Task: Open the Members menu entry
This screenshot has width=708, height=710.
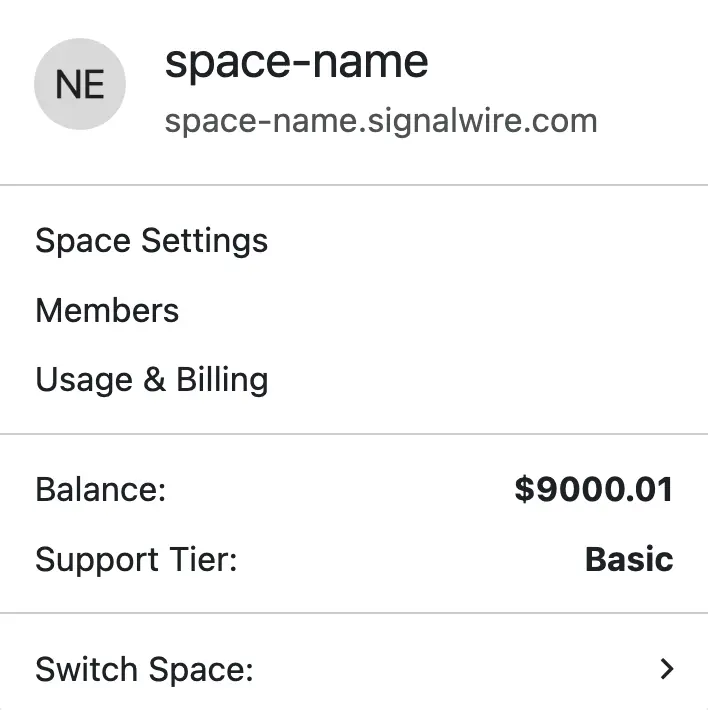Action: [x=107, y=311]
